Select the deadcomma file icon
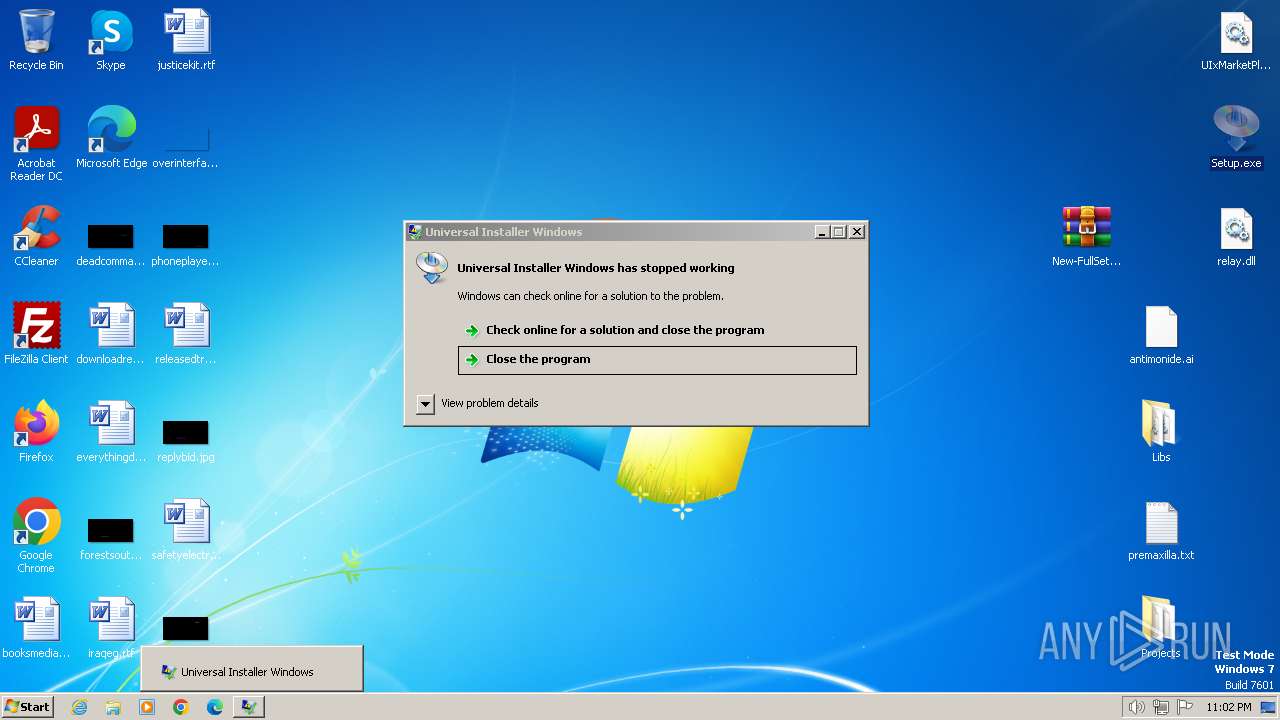 111,243
